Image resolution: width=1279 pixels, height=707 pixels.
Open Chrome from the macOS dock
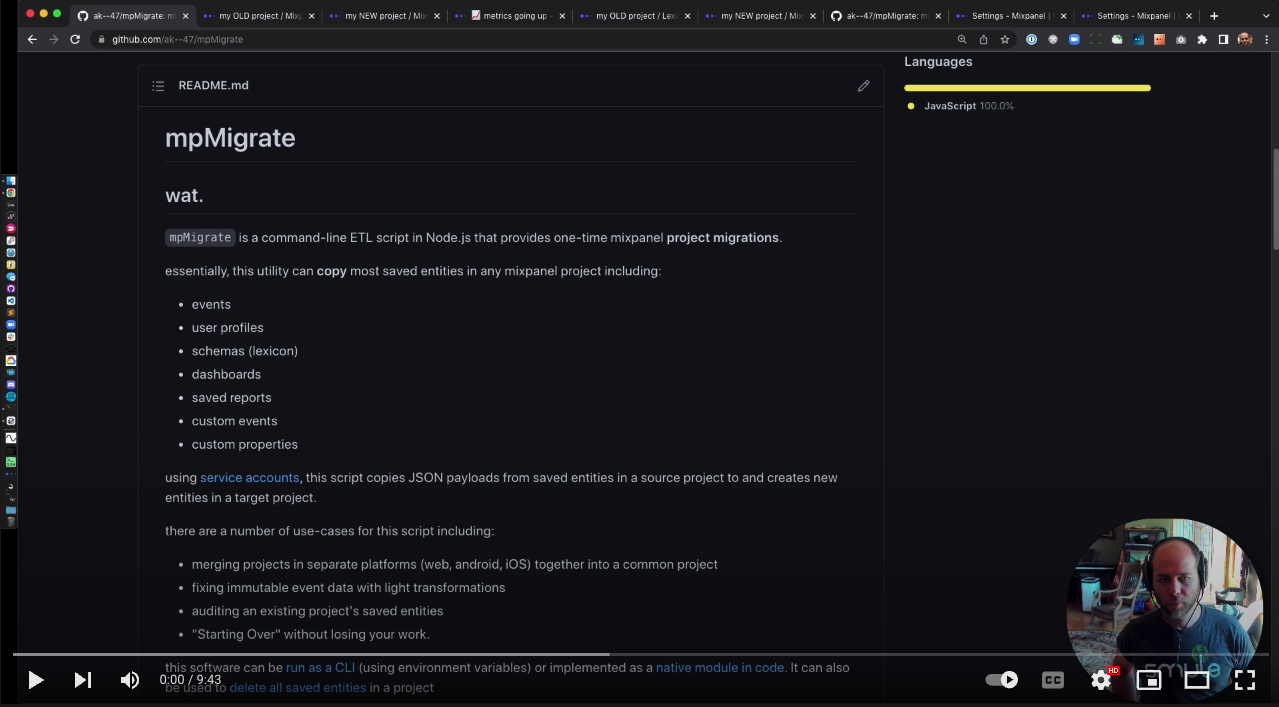[x=11, y=193]
